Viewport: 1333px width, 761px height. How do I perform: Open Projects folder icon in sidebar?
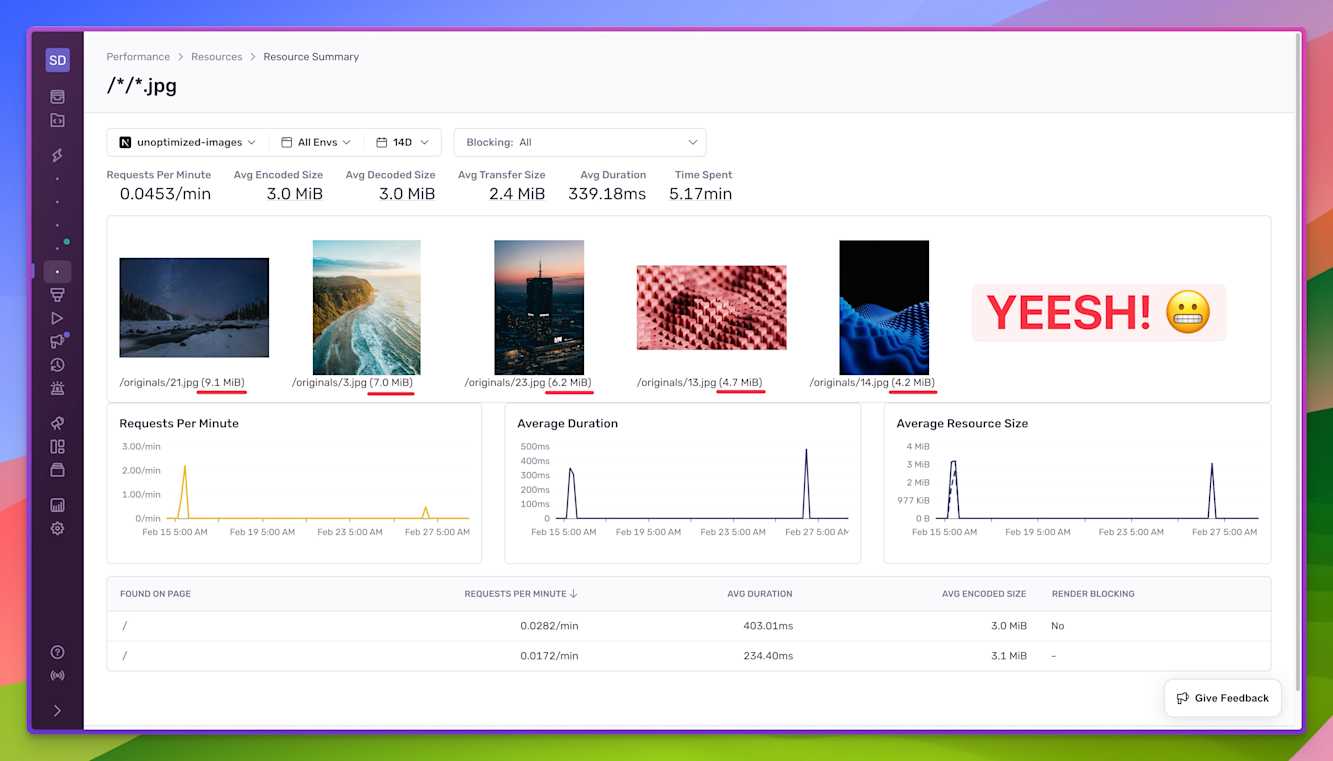coord(57,120)
